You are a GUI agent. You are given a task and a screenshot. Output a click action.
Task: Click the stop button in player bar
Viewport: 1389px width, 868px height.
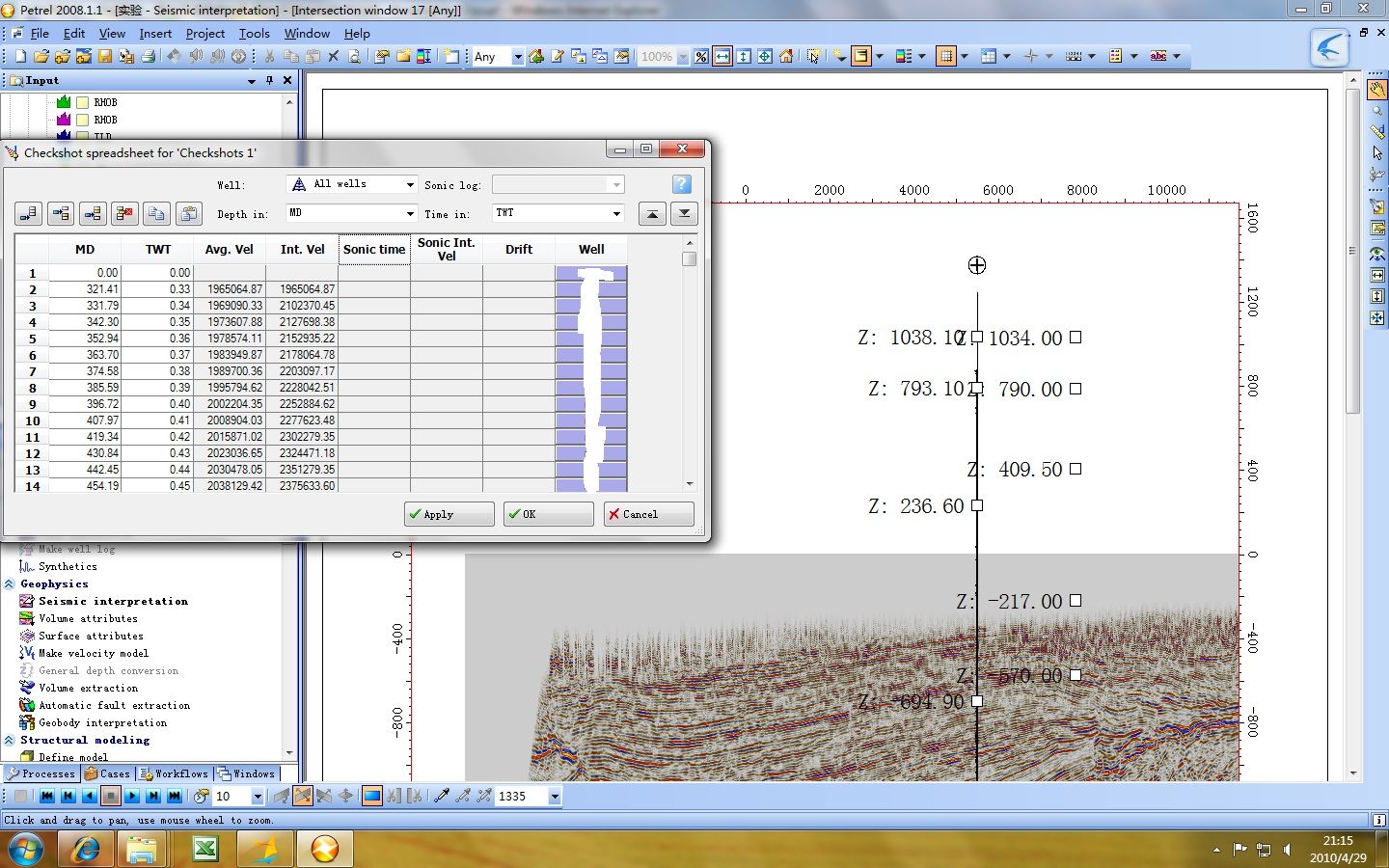point(111,797)
